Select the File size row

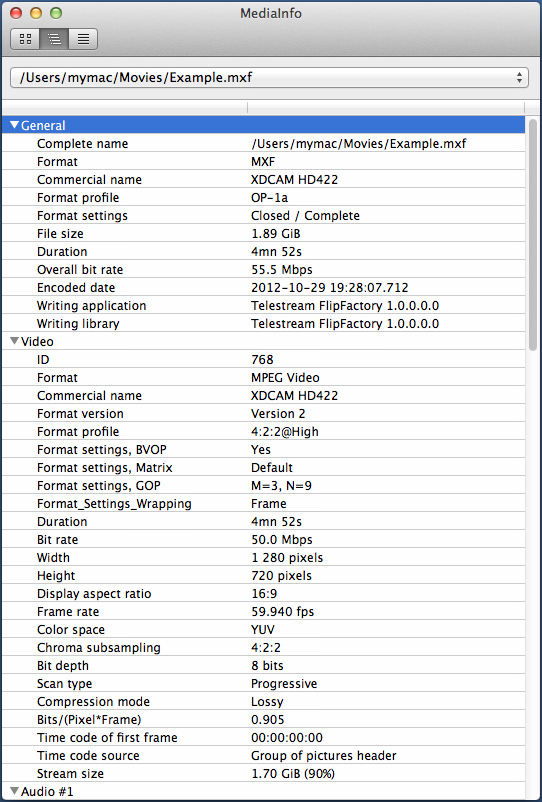coord(264,234)
